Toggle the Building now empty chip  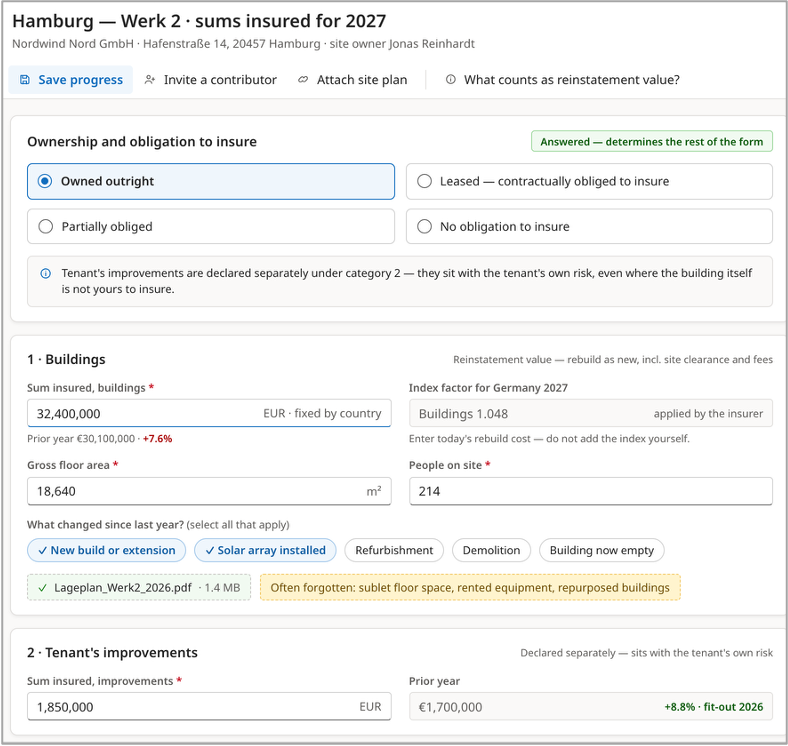(x=602, y=550)
